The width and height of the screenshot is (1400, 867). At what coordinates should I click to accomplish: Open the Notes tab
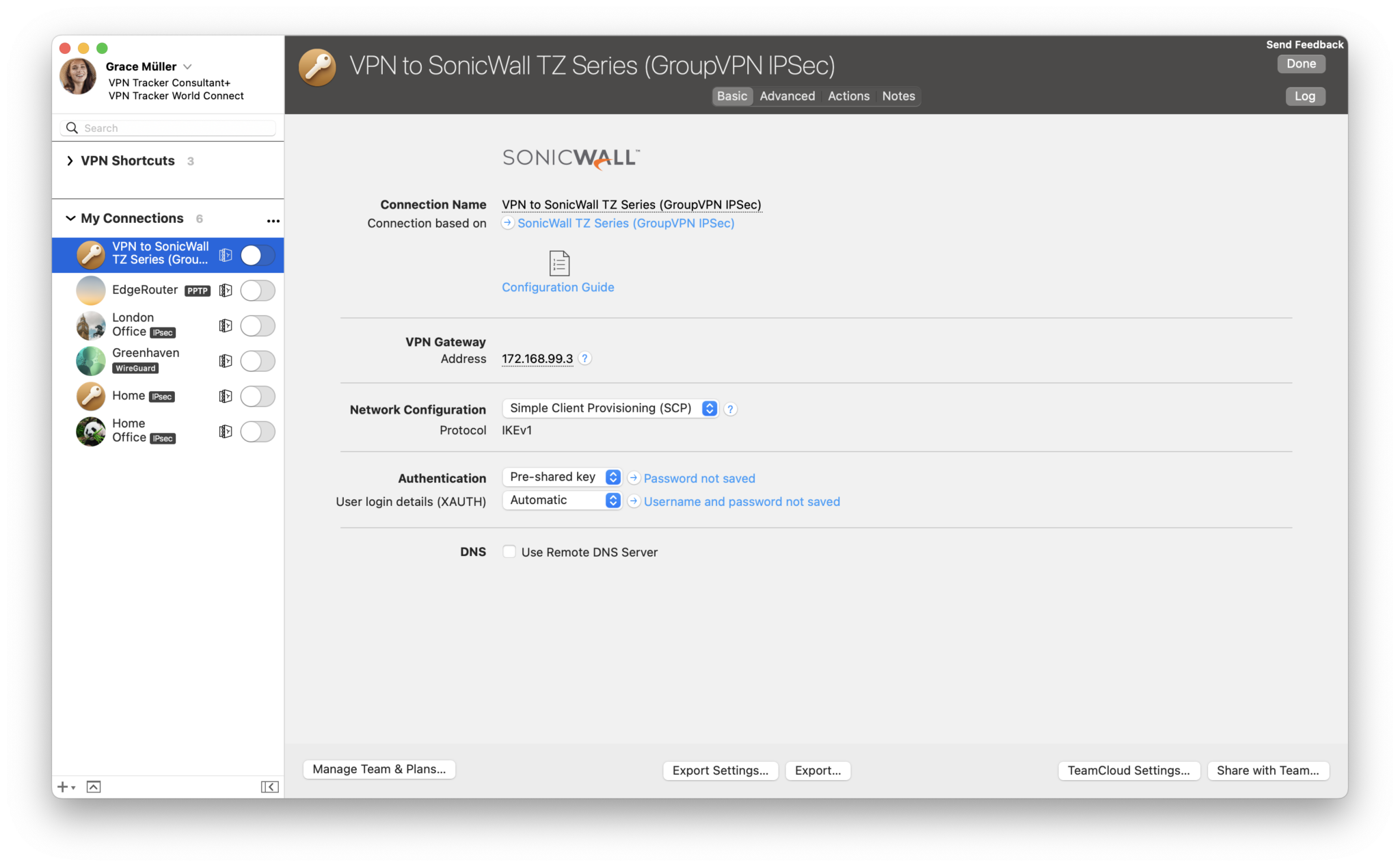(898, 96)
